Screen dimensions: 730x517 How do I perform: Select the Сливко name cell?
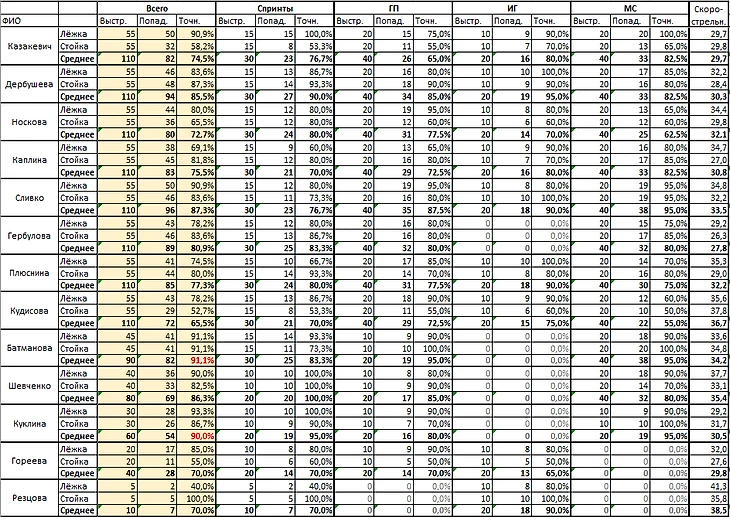pyautogui.click(x=29, y=197)
